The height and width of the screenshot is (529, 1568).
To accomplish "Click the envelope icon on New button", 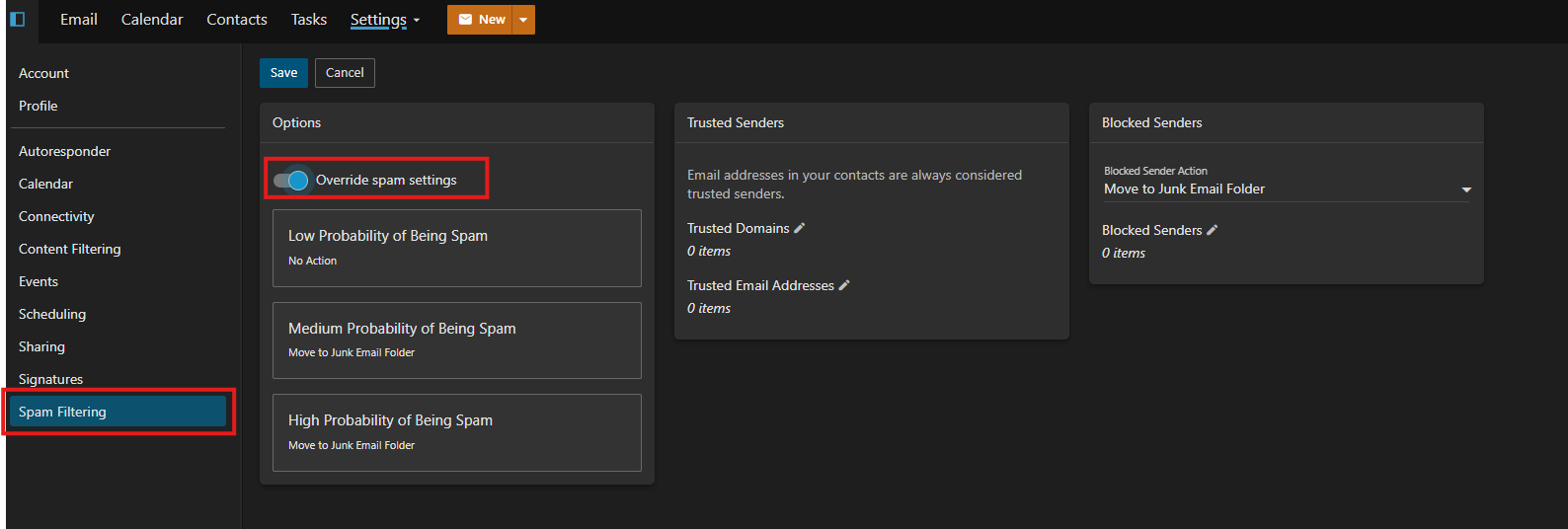I will [x=465, y=20].
